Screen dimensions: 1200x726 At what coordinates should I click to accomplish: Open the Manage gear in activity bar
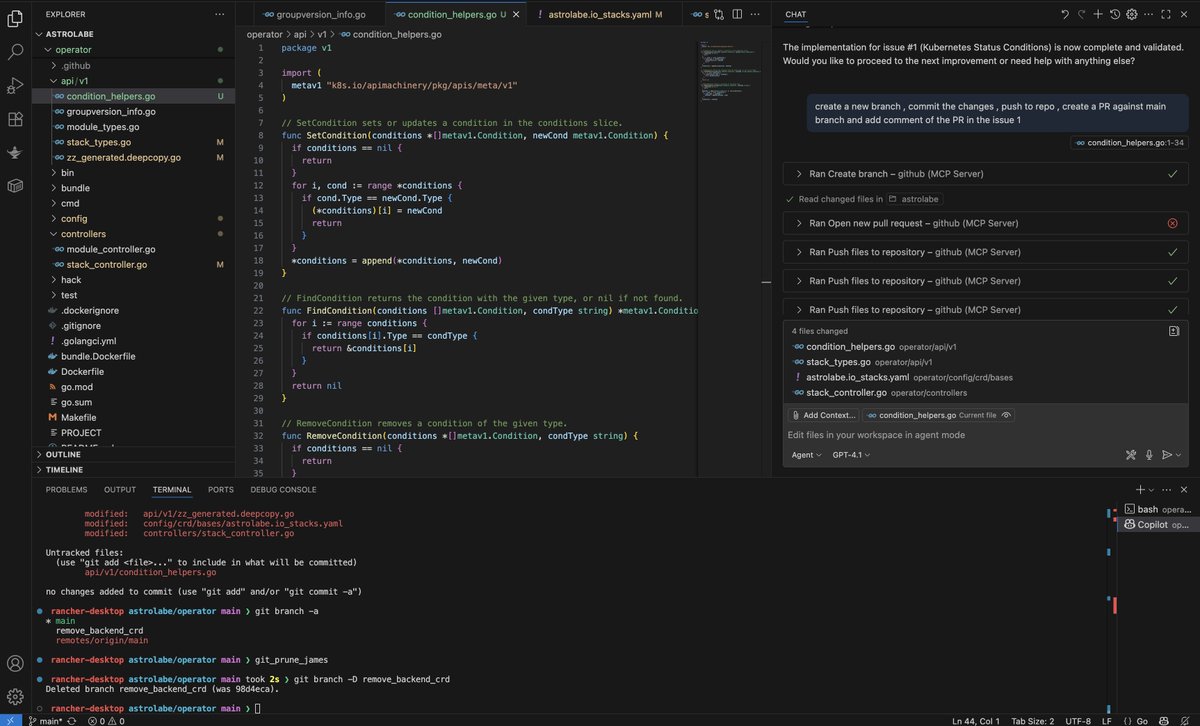coord(15,695)
